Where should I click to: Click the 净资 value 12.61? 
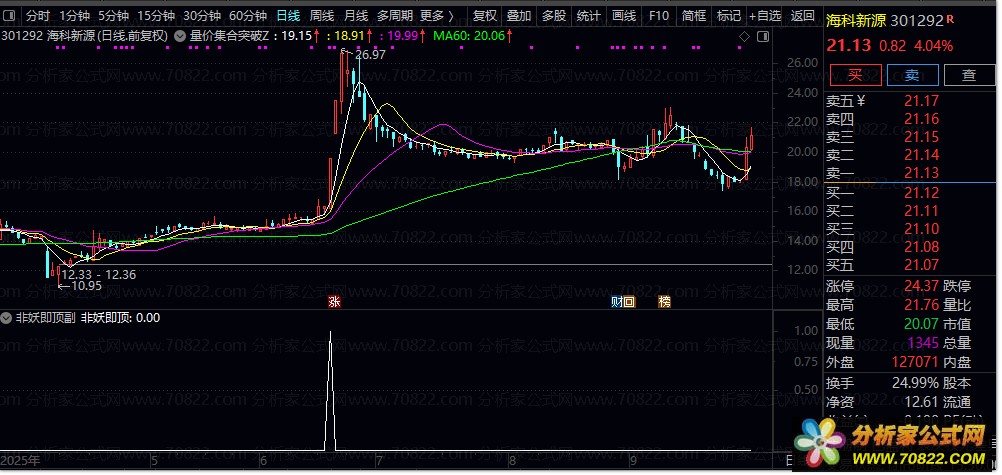(x=921, y=402)
